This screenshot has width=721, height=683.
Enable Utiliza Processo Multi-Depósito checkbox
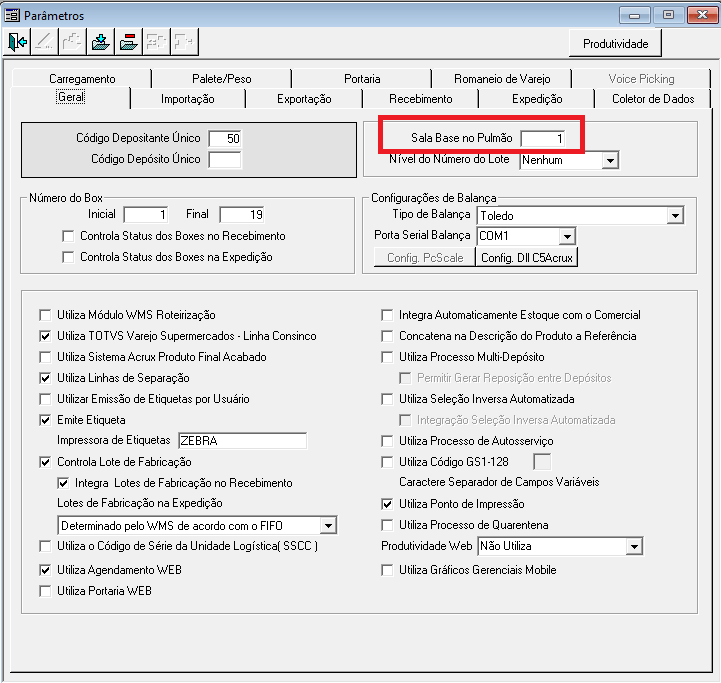point(387,357)
